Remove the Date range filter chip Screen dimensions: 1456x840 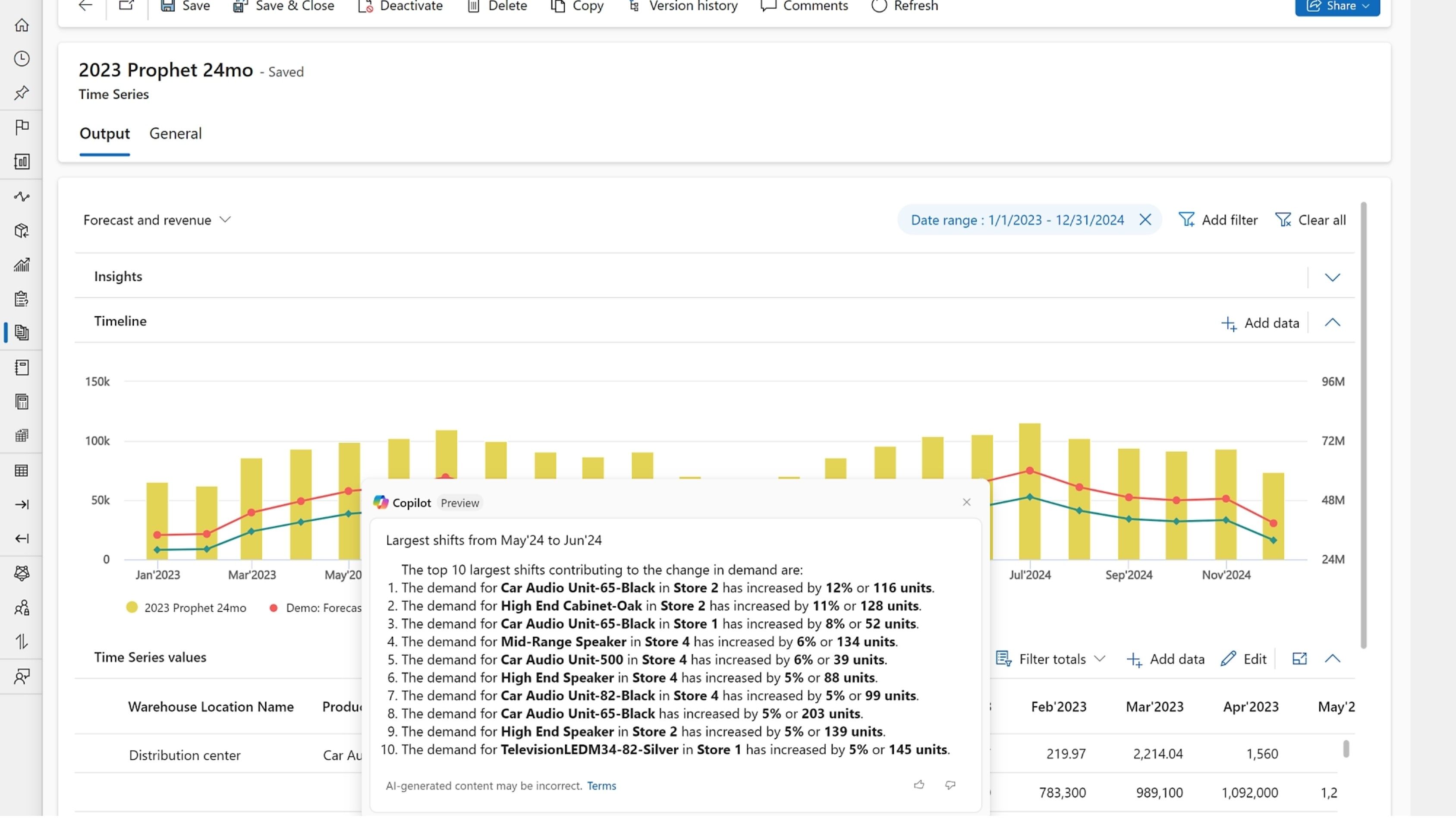tap(1145, 220)
